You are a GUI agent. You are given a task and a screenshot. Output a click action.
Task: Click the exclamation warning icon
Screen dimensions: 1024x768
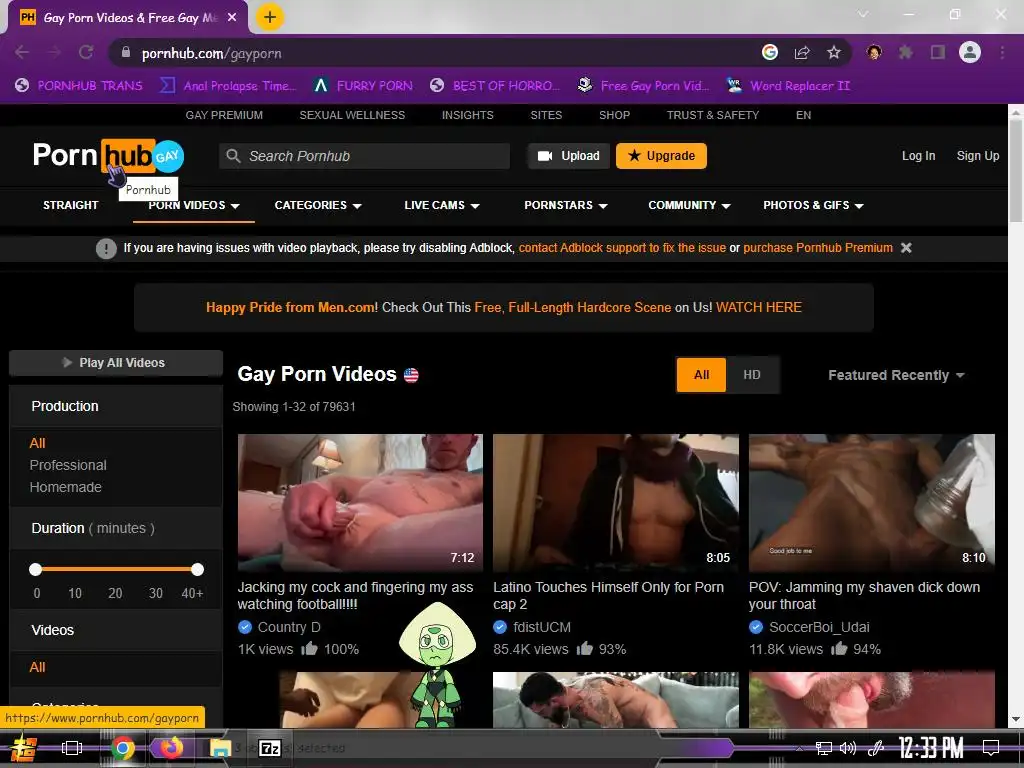point(106,248)
